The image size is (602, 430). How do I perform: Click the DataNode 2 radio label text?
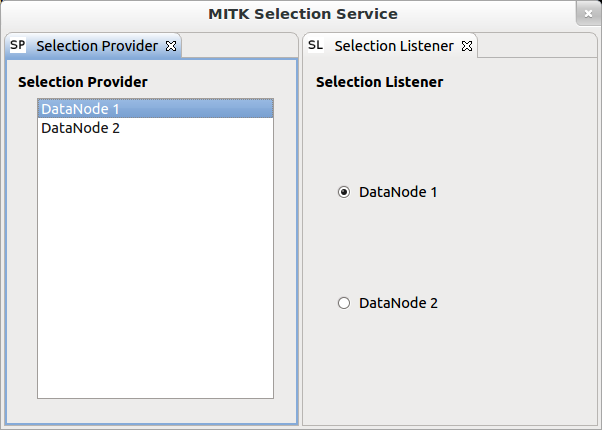pos(398,303)
